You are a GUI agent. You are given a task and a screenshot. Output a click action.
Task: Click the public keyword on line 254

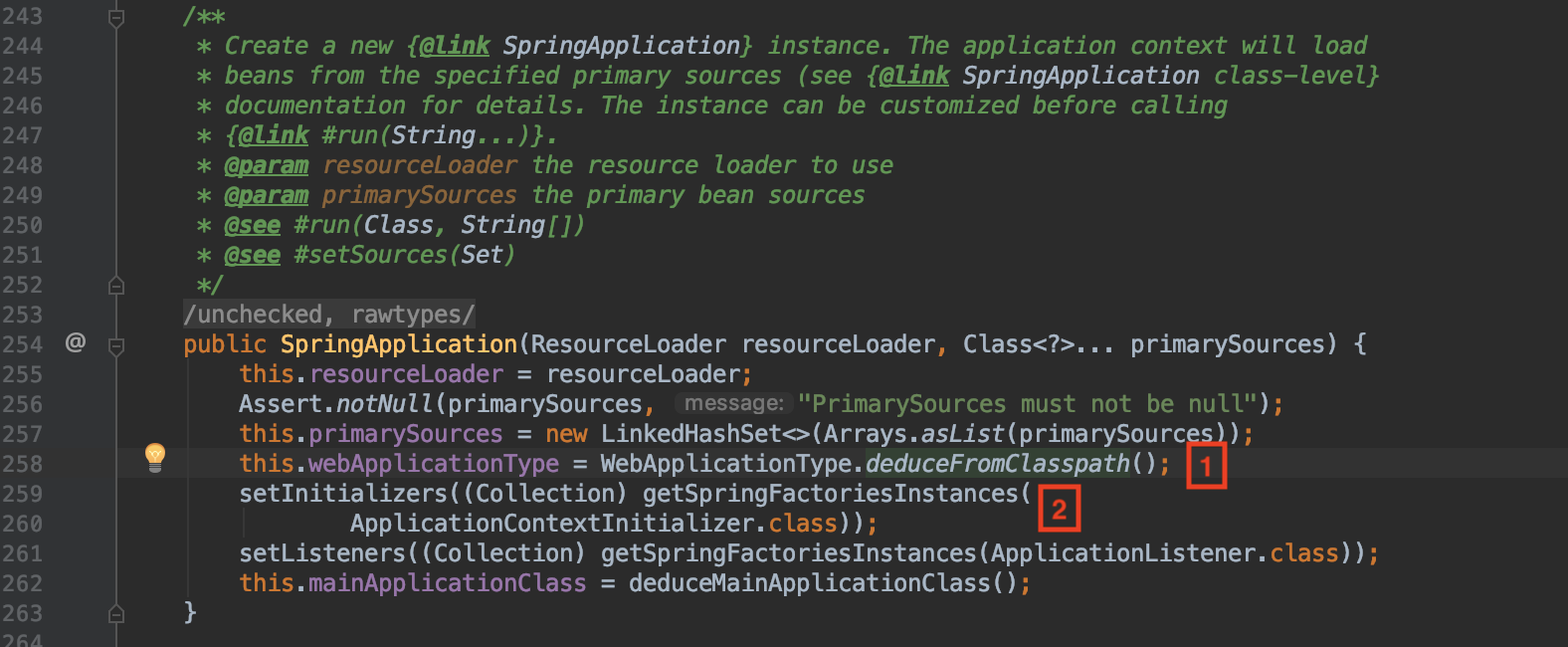(x=225, y=344)
